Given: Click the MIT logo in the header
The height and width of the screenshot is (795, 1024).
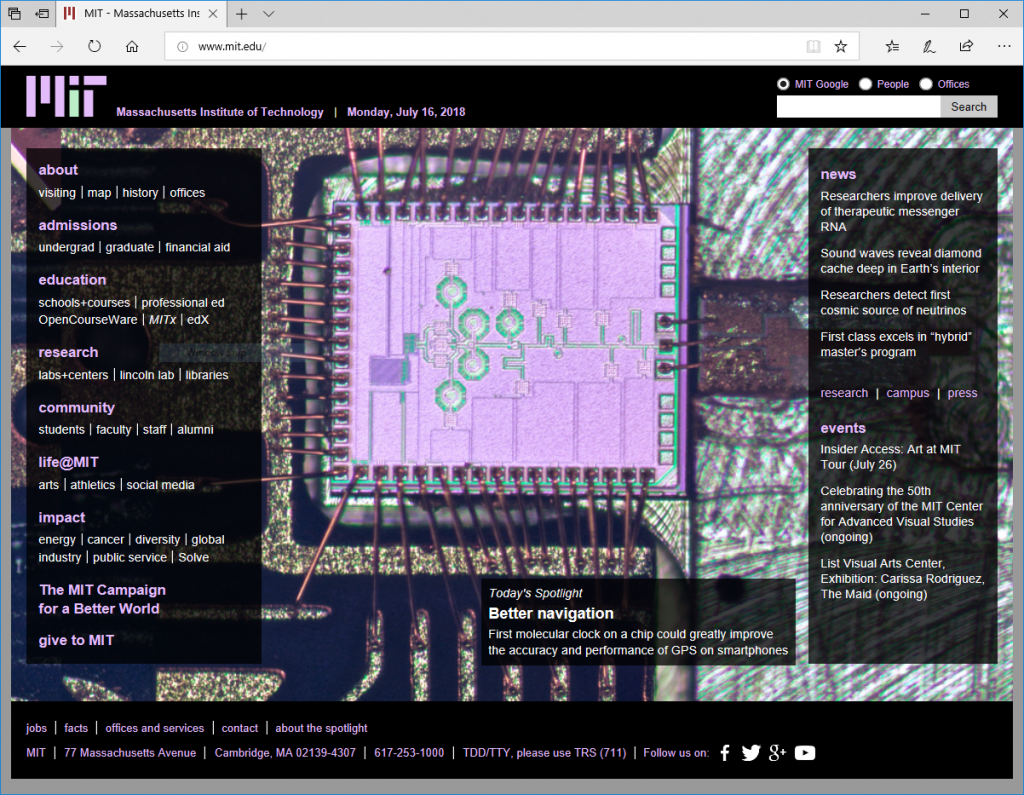Looking at the screenshot, I should tap(66, 96).
